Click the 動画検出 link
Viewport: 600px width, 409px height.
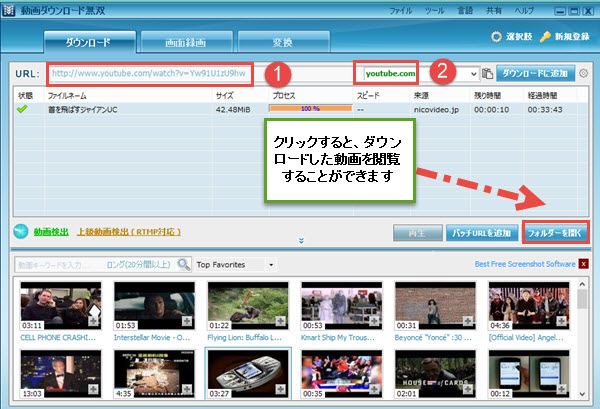pyautogui.click(x=51, y=232)
